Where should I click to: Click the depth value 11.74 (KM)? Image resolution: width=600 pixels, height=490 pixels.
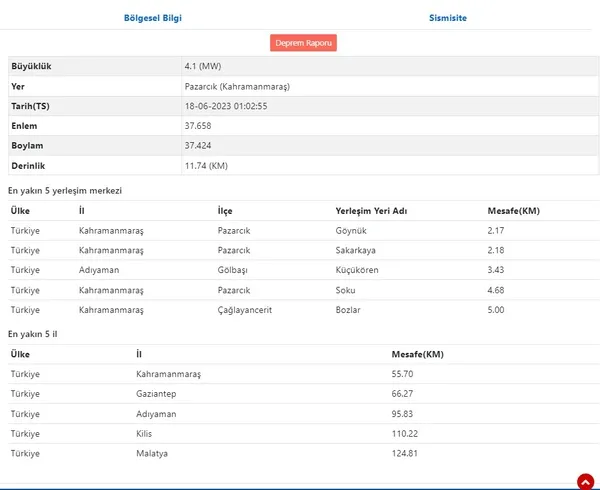click(x=205, y=166)
